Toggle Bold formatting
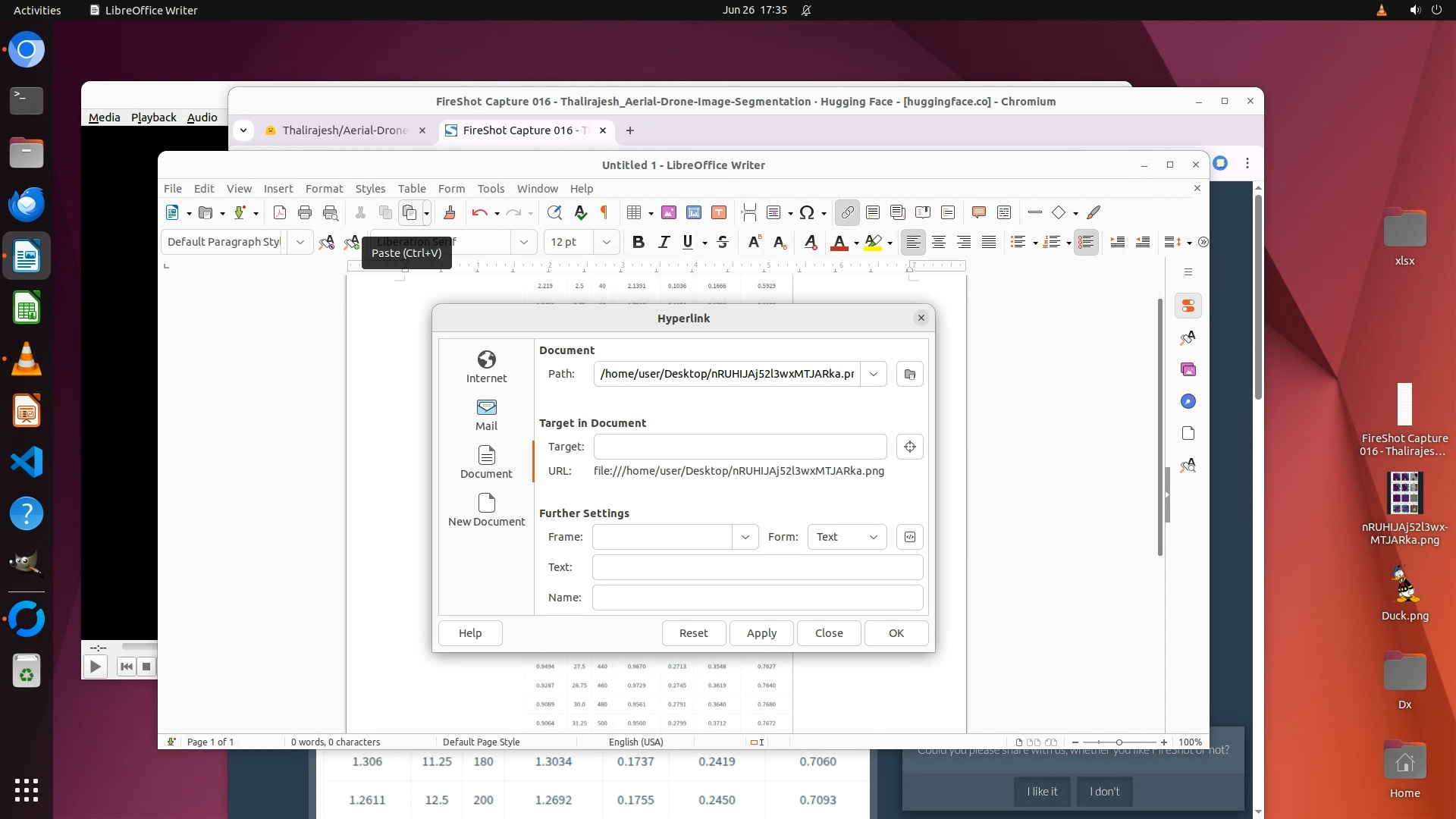 tap(638, 242)
